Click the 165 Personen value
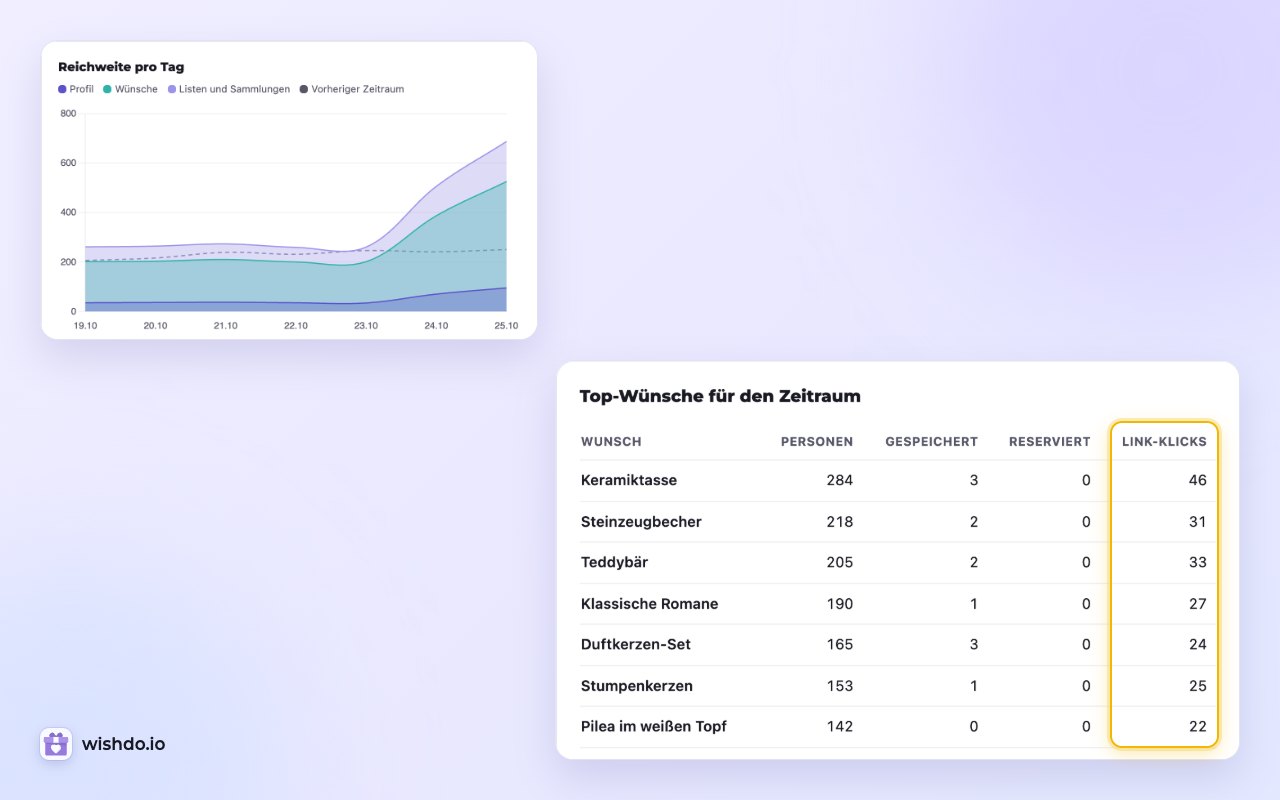This screenshot has height=800, width=1280. coord(840,644)
